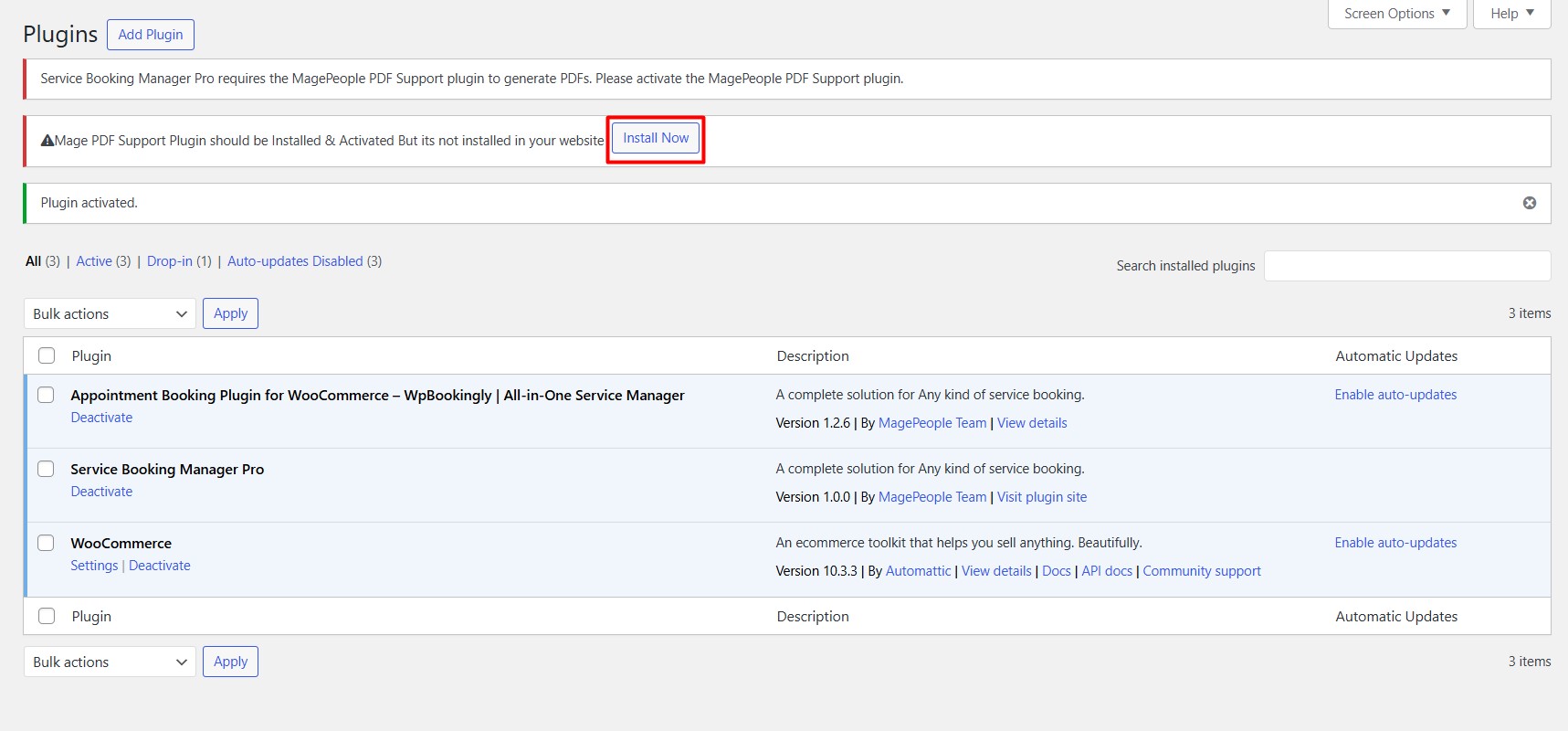Click in the Search installed plugins field
This screenshot has height=731, width=1568.
coord(1406,266)
